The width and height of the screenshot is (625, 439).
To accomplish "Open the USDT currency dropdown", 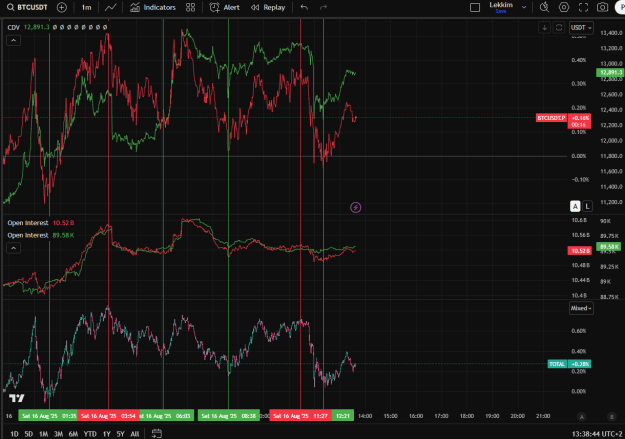I will click(581, 28).
